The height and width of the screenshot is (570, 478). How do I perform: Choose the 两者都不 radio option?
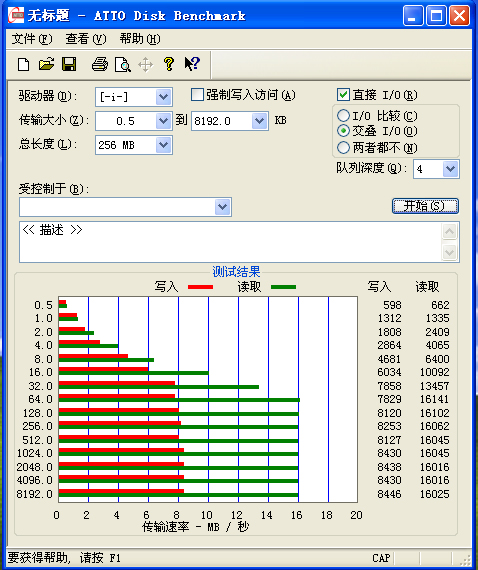tap(343, 148)
